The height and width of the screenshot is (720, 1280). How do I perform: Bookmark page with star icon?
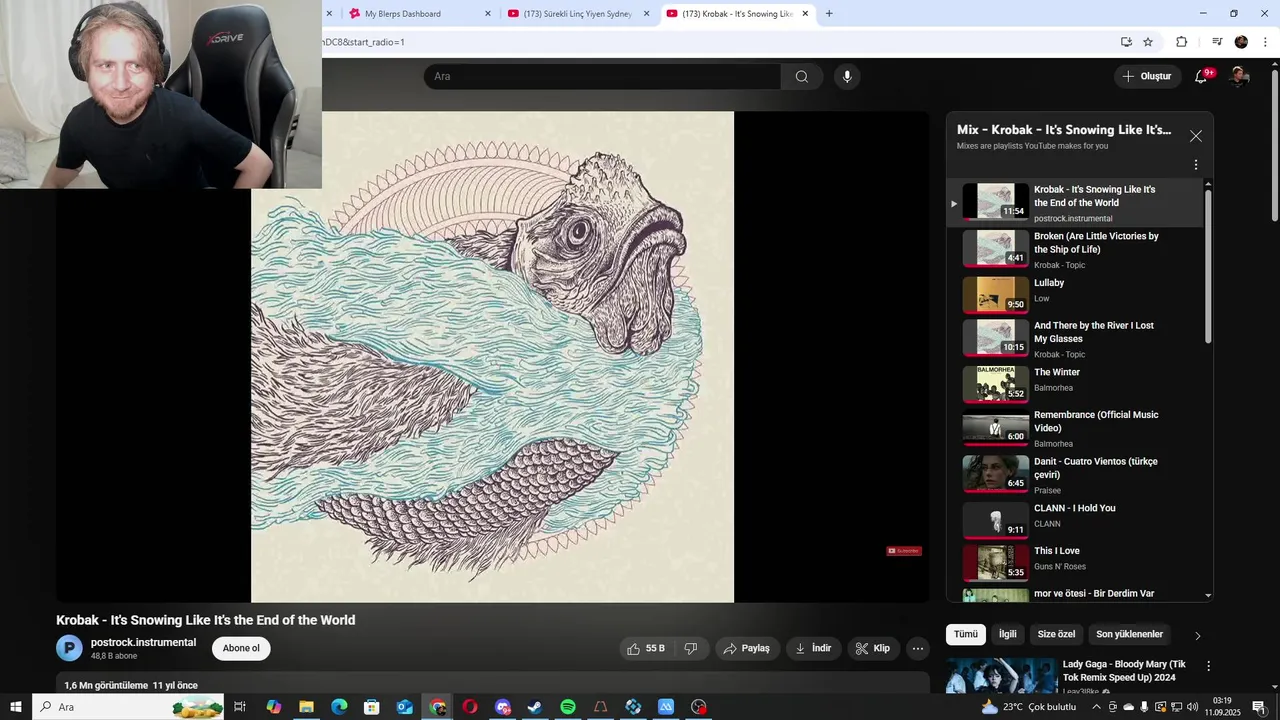tap(1148, 42)
